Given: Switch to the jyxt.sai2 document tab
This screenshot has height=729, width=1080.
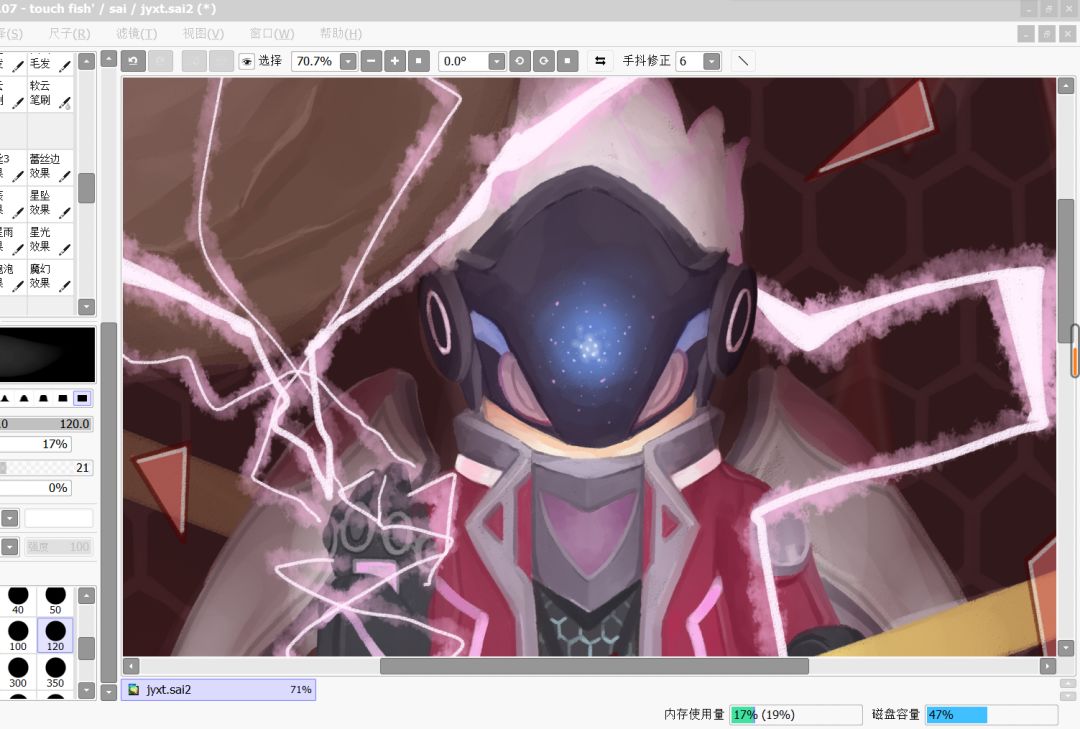Looking at the screenshot, I should [218, 690].
